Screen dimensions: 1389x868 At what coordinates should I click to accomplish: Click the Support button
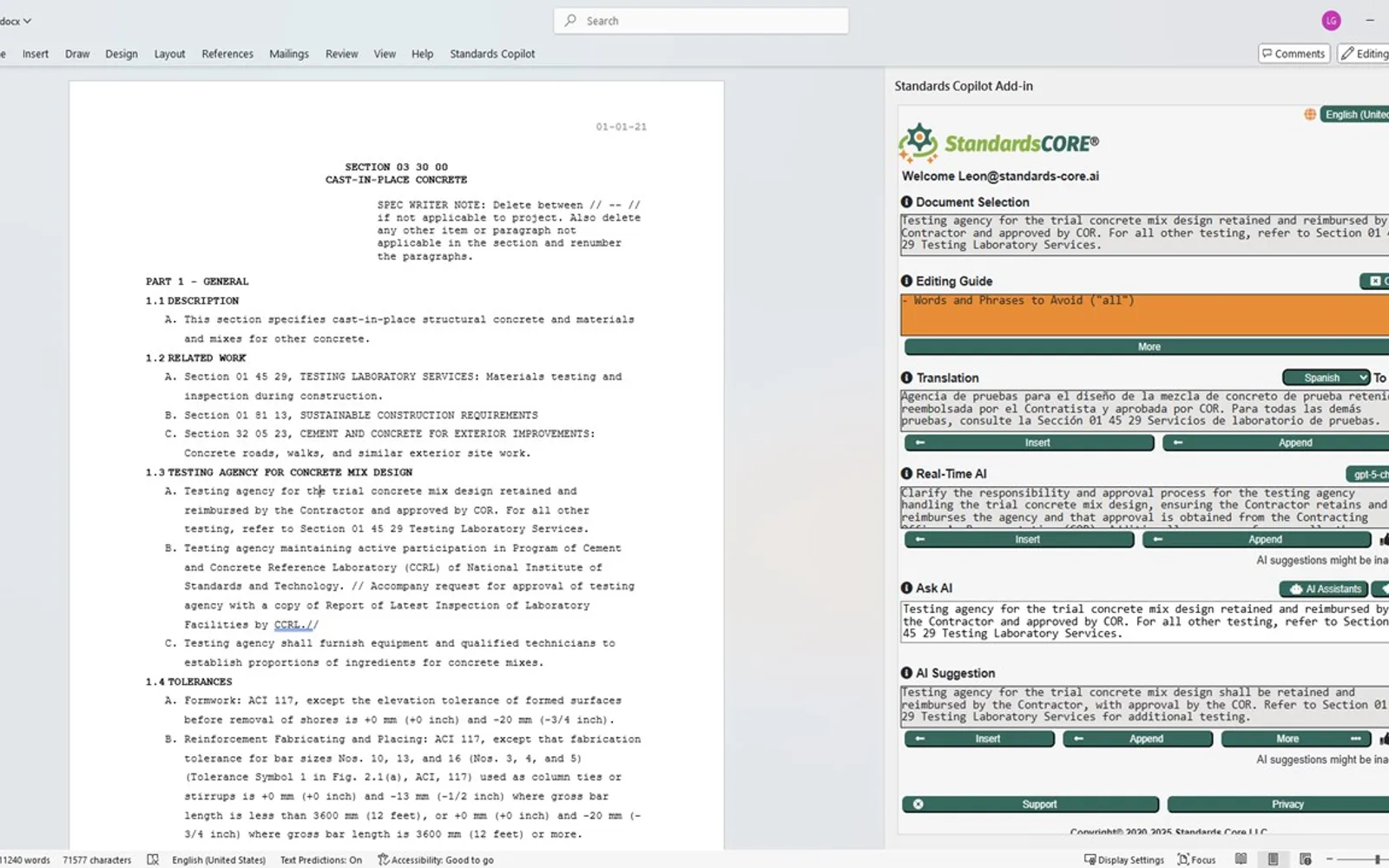(1030, 804)
